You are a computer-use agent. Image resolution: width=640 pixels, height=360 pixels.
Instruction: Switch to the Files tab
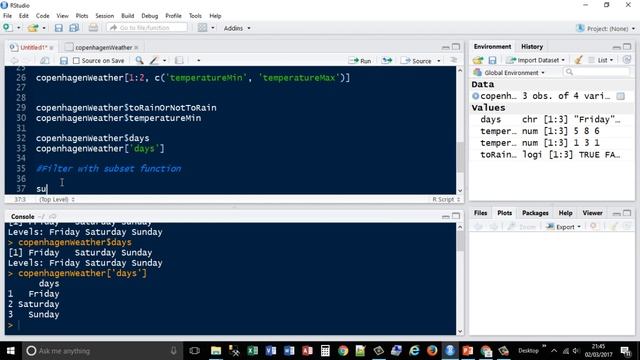[x=480, y=213]
